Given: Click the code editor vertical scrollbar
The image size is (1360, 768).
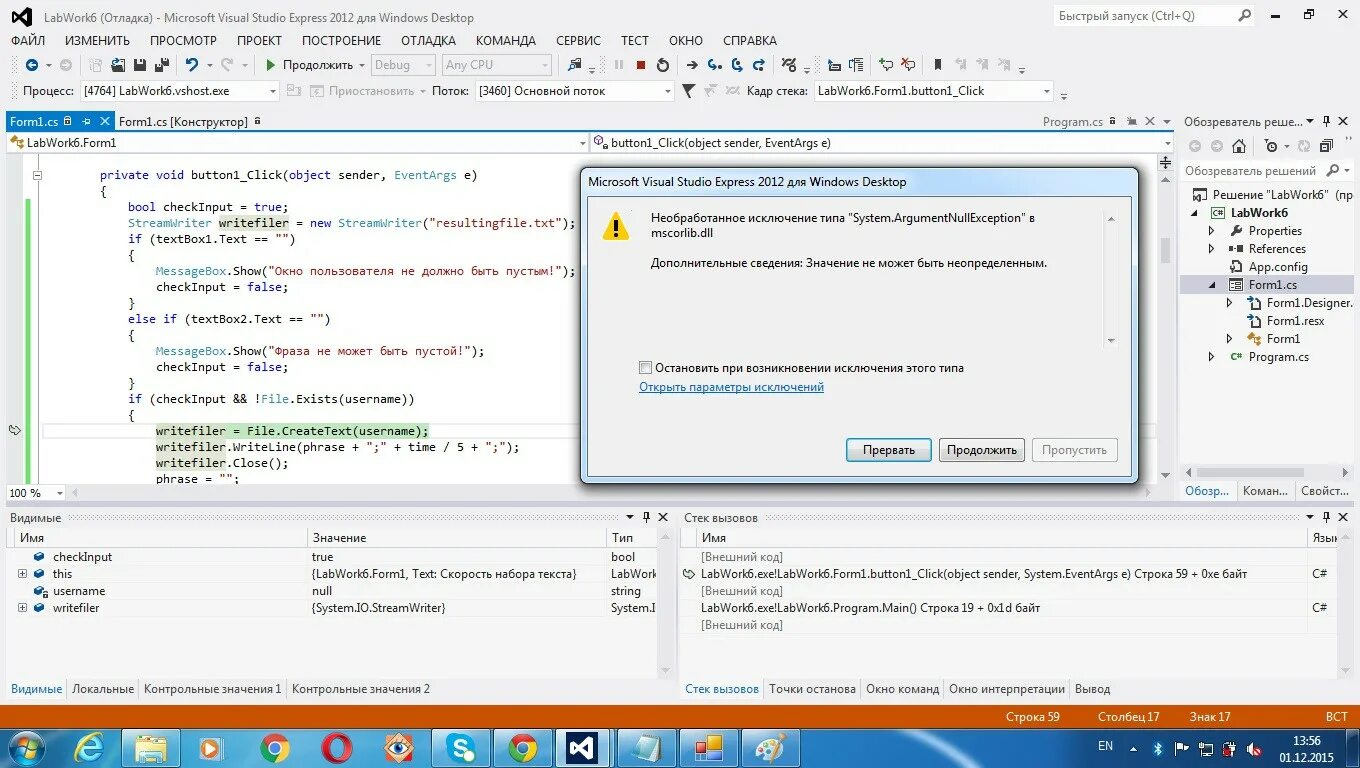Looking at the screenshot, I should (x=1164, y=250).
